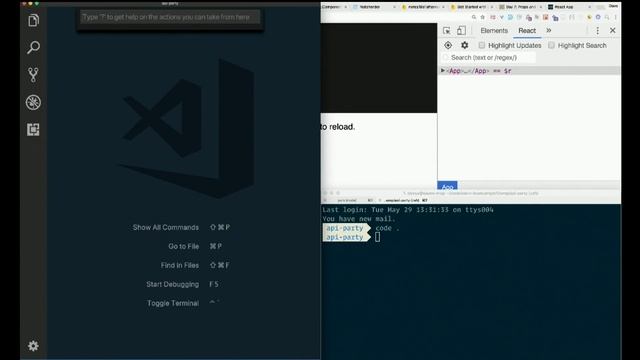Select the App breadcrumb in React DevTools
This screenshot has height=360, width=640.
click(x=447, y=186)
